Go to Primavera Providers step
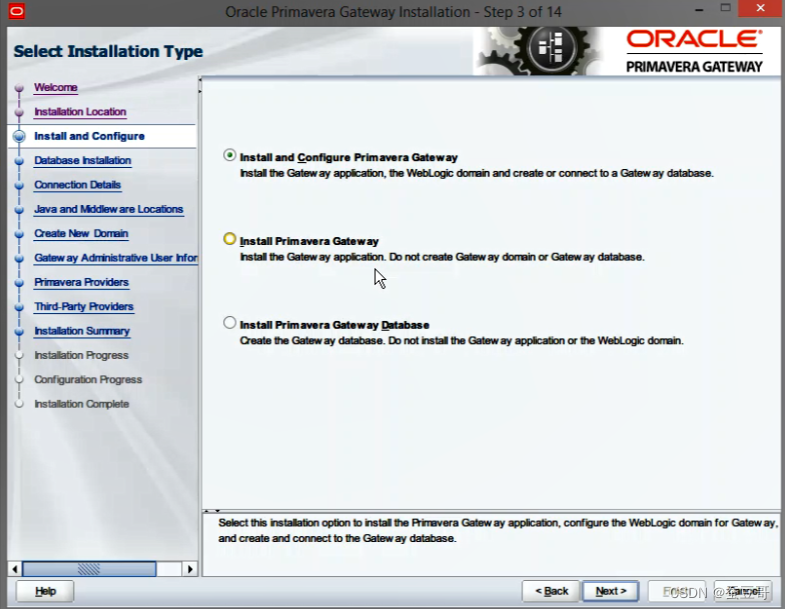Screen dimensions: 785x609 tap(82, 282)
